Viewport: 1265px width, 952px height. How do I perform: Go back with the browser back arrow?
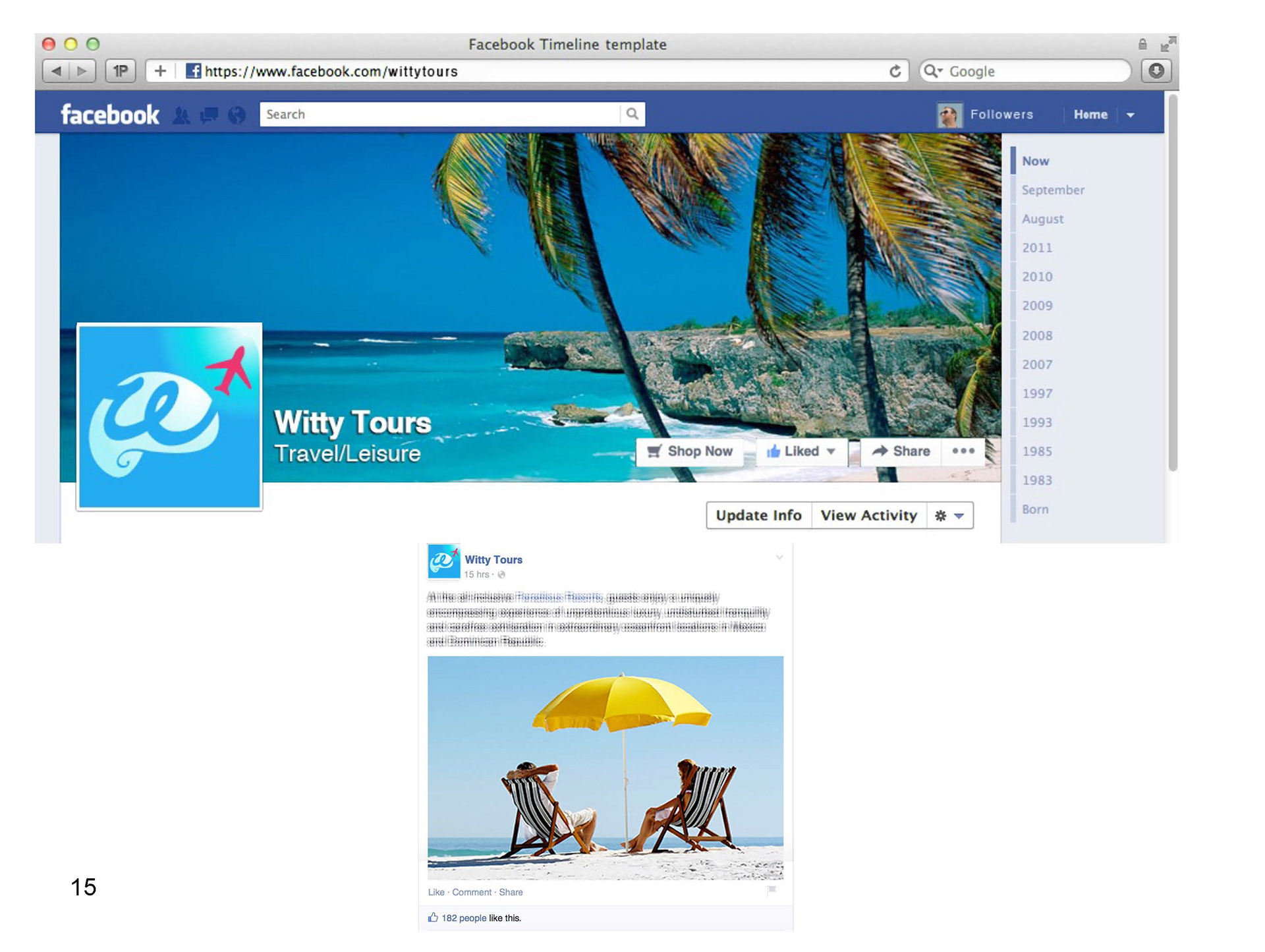56,71
